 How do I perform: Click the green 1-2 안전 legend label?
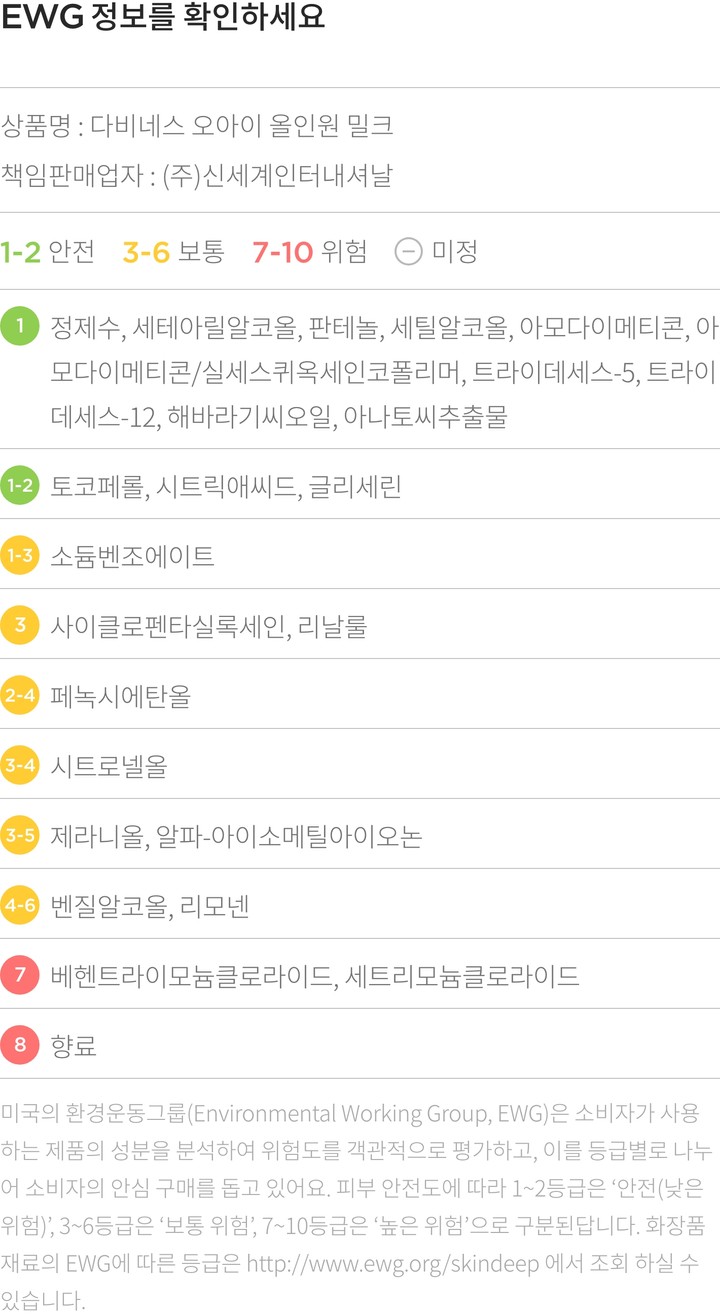48,252
